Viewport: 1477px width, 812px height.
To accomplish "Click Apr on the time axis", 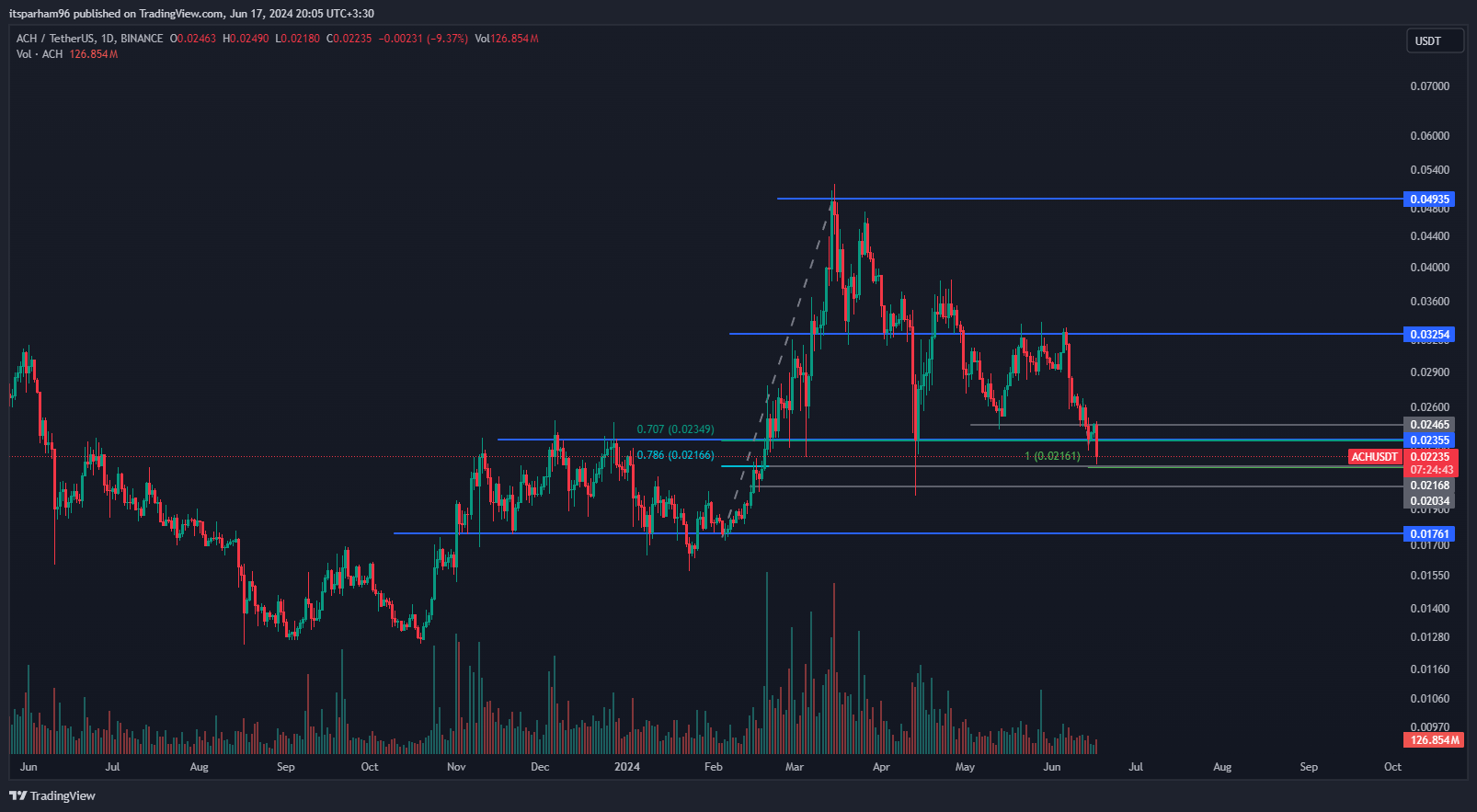I will [881, 767].
